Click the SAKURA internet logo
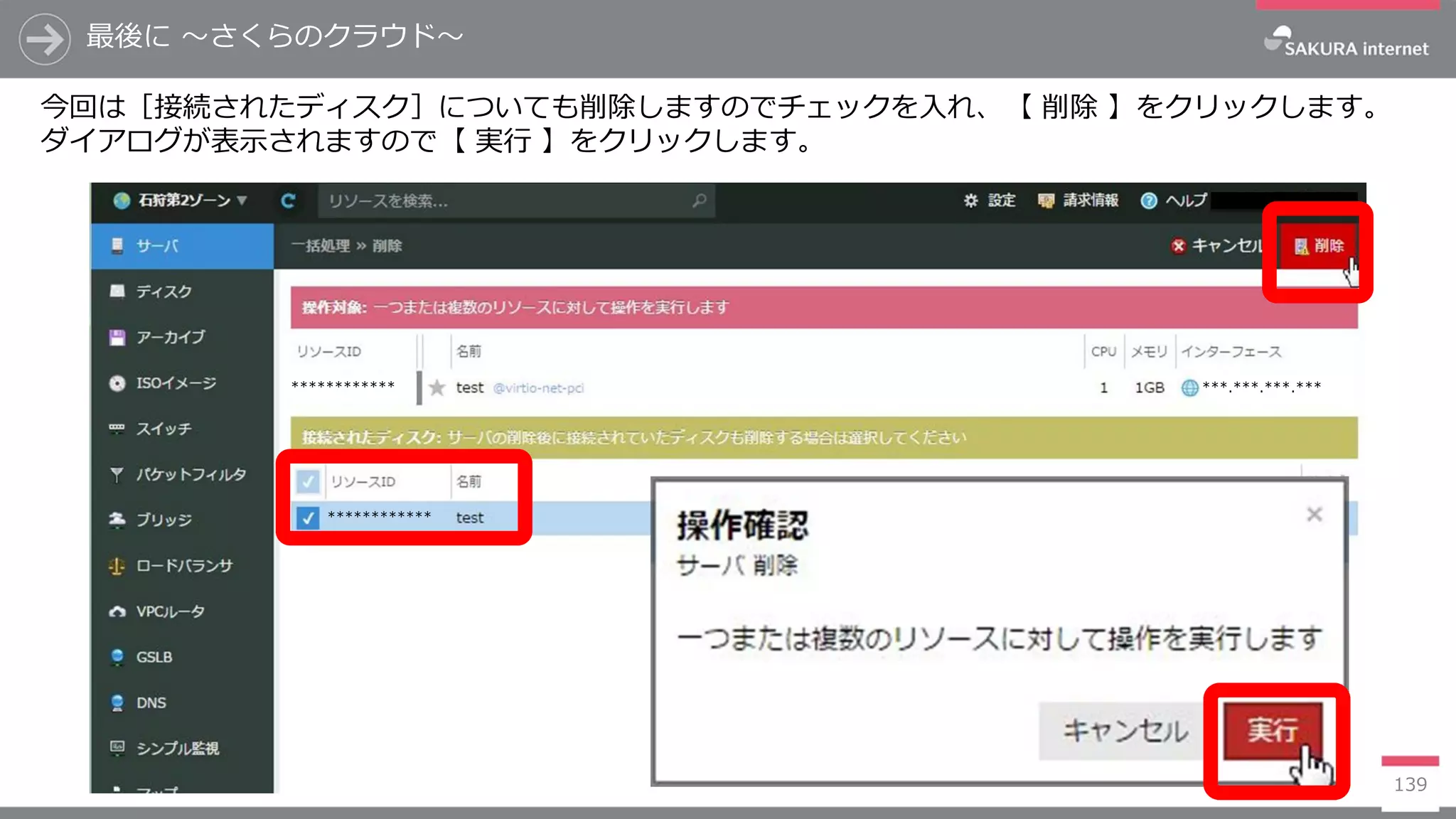Screen dimensions: 1456x819 (x=1346, y=41)
